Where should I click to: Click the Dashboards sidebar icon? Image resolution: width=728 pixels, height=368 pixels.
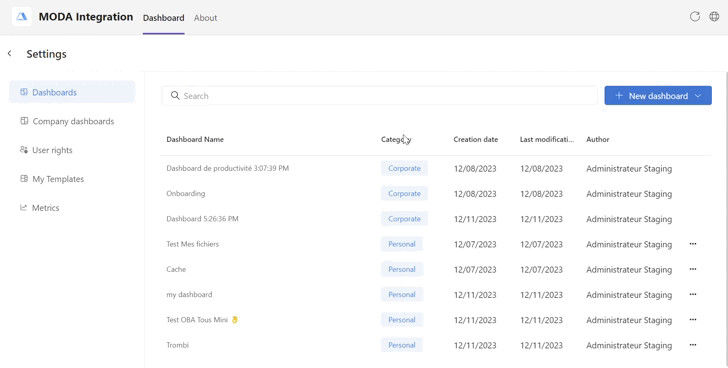pyautogui.click(x=24, y=92)
